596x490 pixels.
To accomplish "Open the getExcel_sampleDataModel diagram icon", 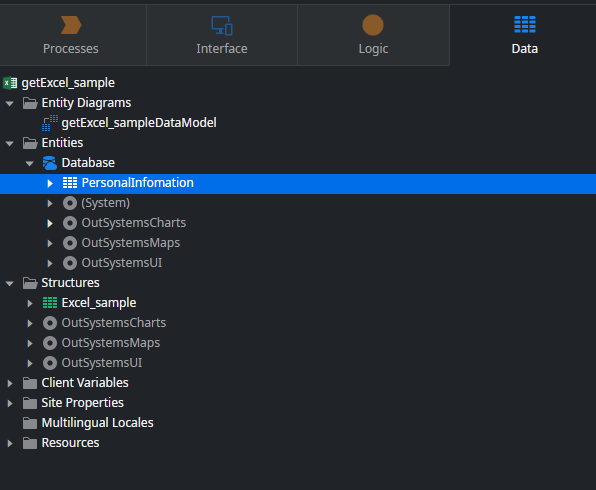I will 50,123.
